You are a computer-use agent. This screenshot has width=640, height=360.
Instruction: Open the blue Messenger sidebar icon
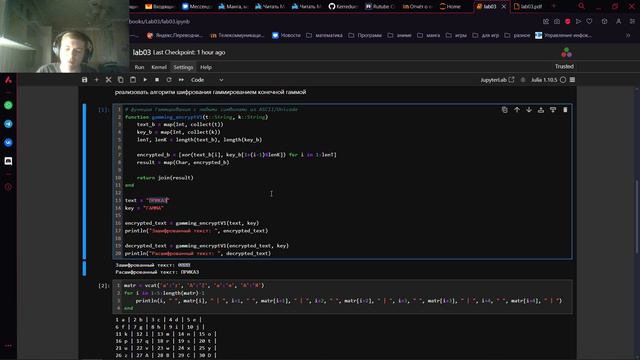pos(8,142)
